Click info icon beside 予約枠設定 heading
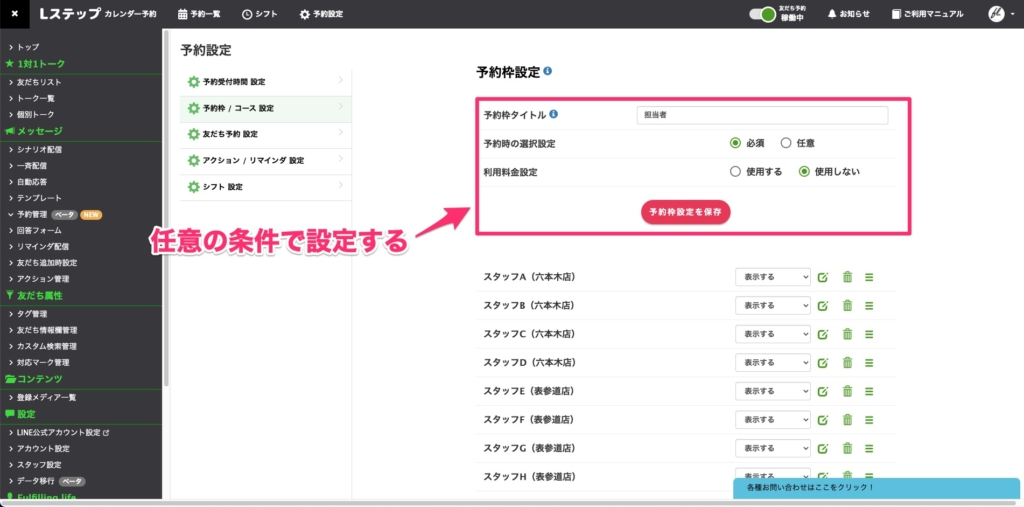This screenshot has width=1024, height=507. point(548,72)
